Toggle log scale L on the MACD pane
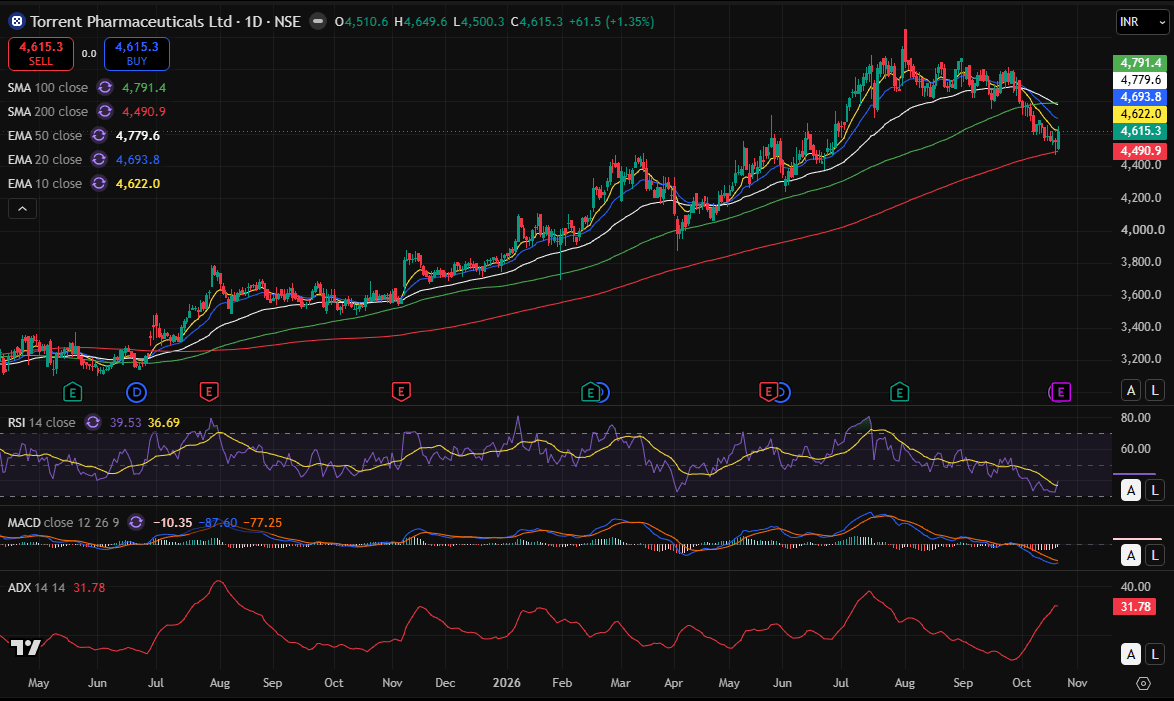The image size is (1174, 701). click(x=1155, y=555)
